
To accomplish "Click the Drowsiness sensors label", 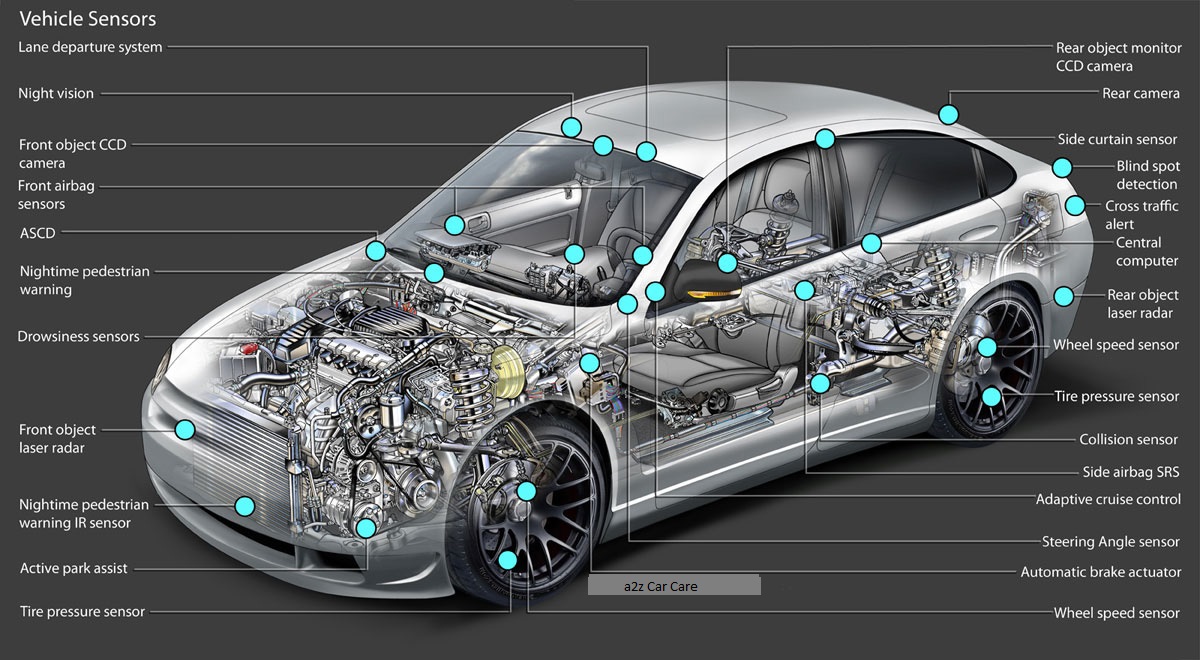I will pyautogui.click(x=78, y=337).
